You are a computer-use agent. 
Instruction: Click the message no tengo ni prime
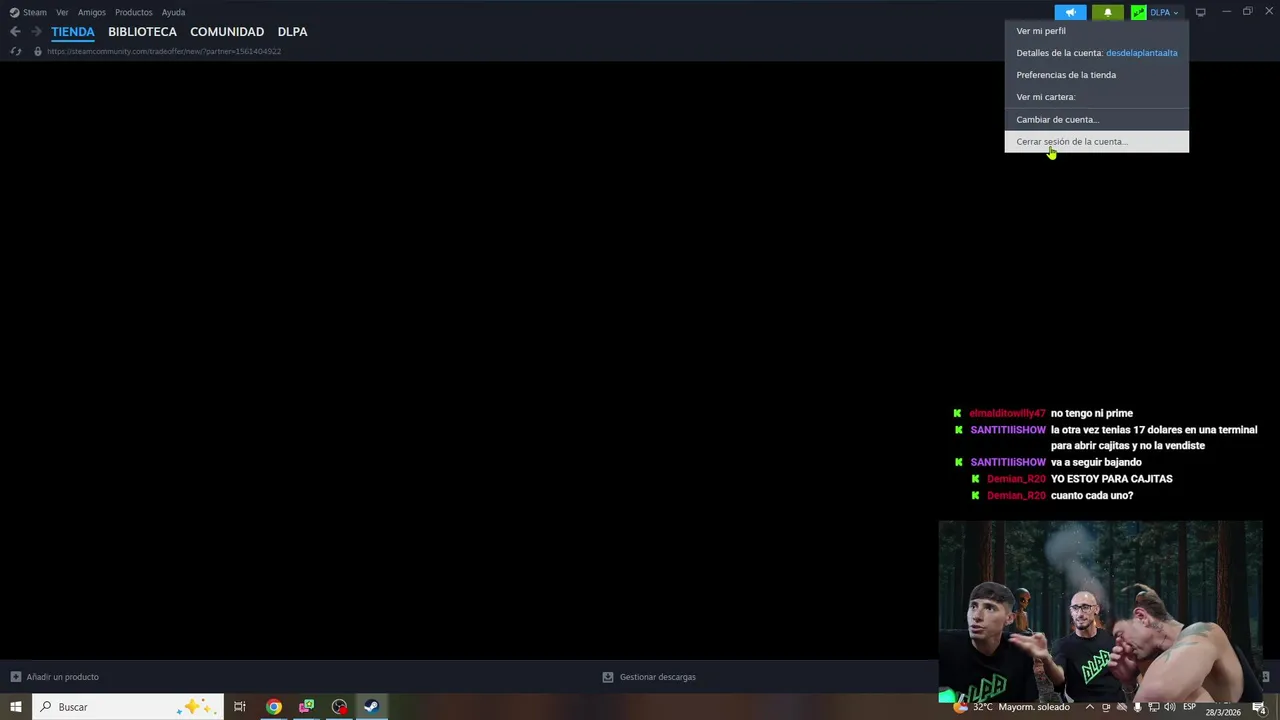click(1092, 413)
